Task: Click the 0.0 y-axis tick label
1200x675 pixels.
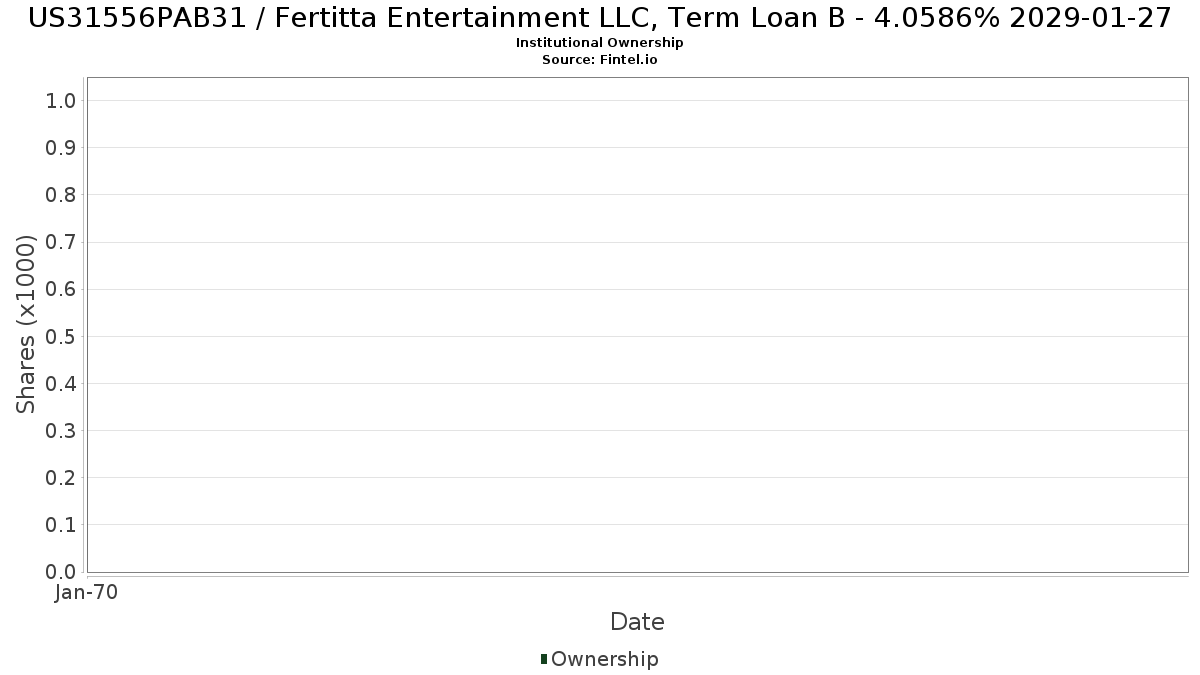Action: pos(61,572)
